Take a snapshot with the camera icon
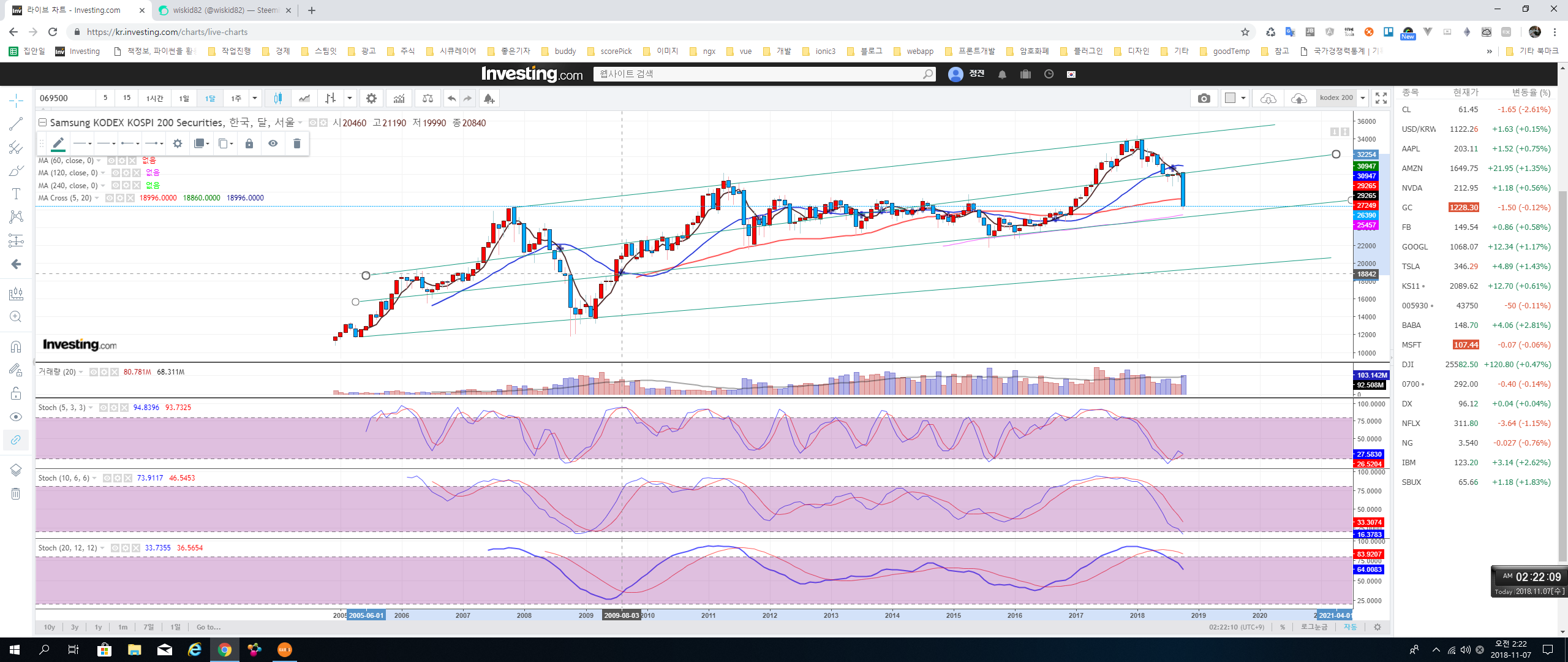Image resolution: width=1568 pixels, height=662 pixels. (1204, 98)
